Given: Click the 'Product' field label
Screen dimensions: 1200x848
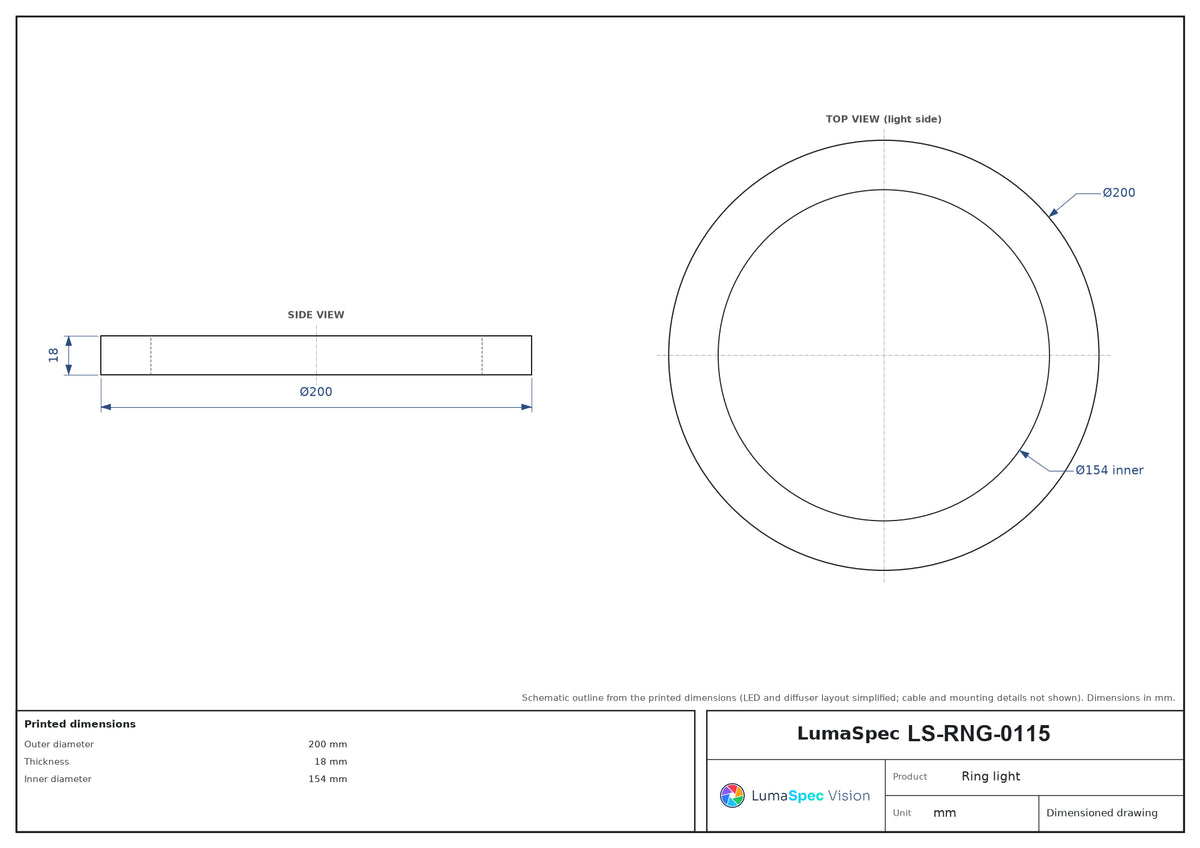Looking at the screenshot, I should (910, 777).
